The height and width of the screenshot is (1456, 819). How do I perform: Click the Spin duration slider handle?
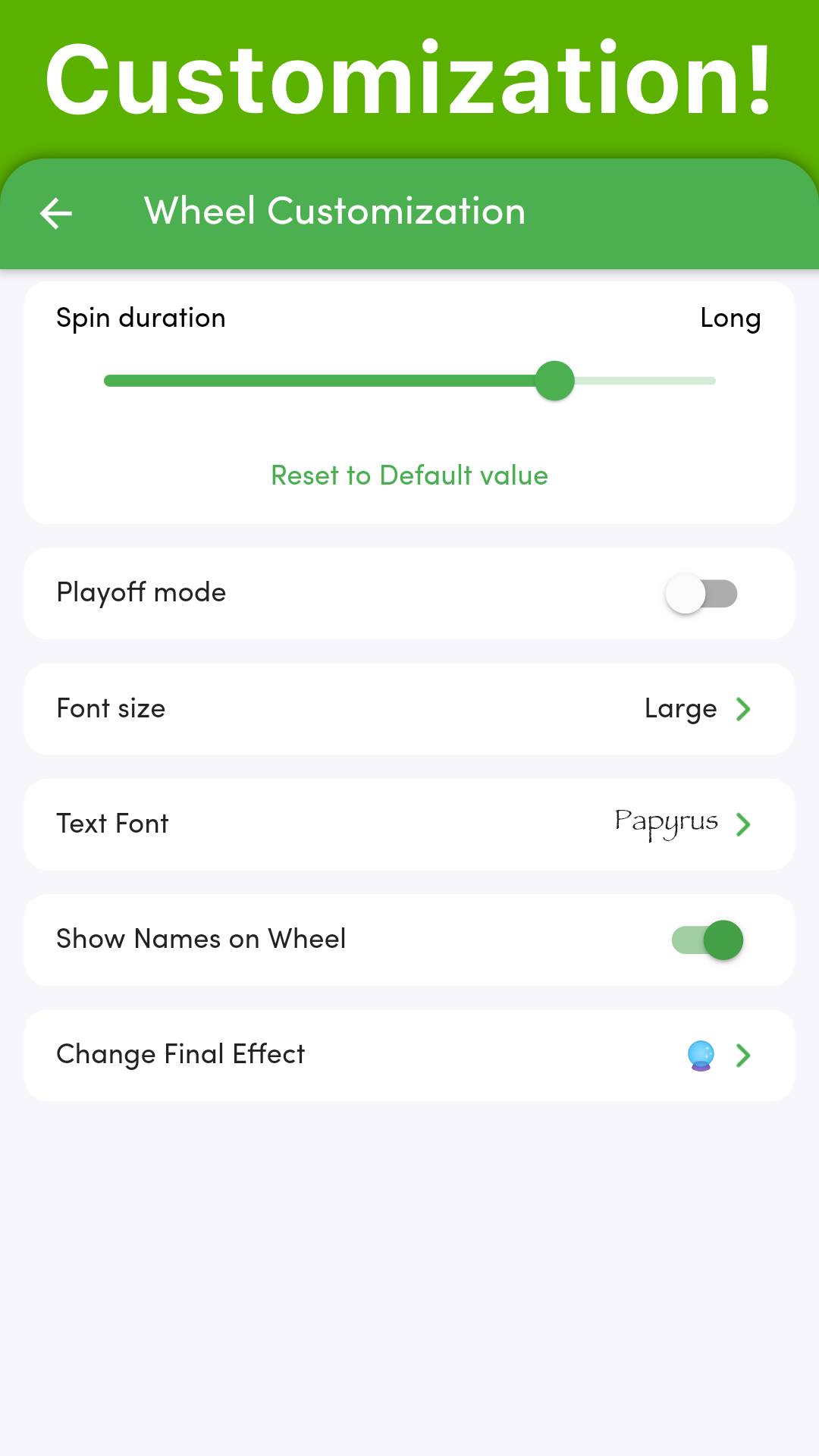pos(554,381)
